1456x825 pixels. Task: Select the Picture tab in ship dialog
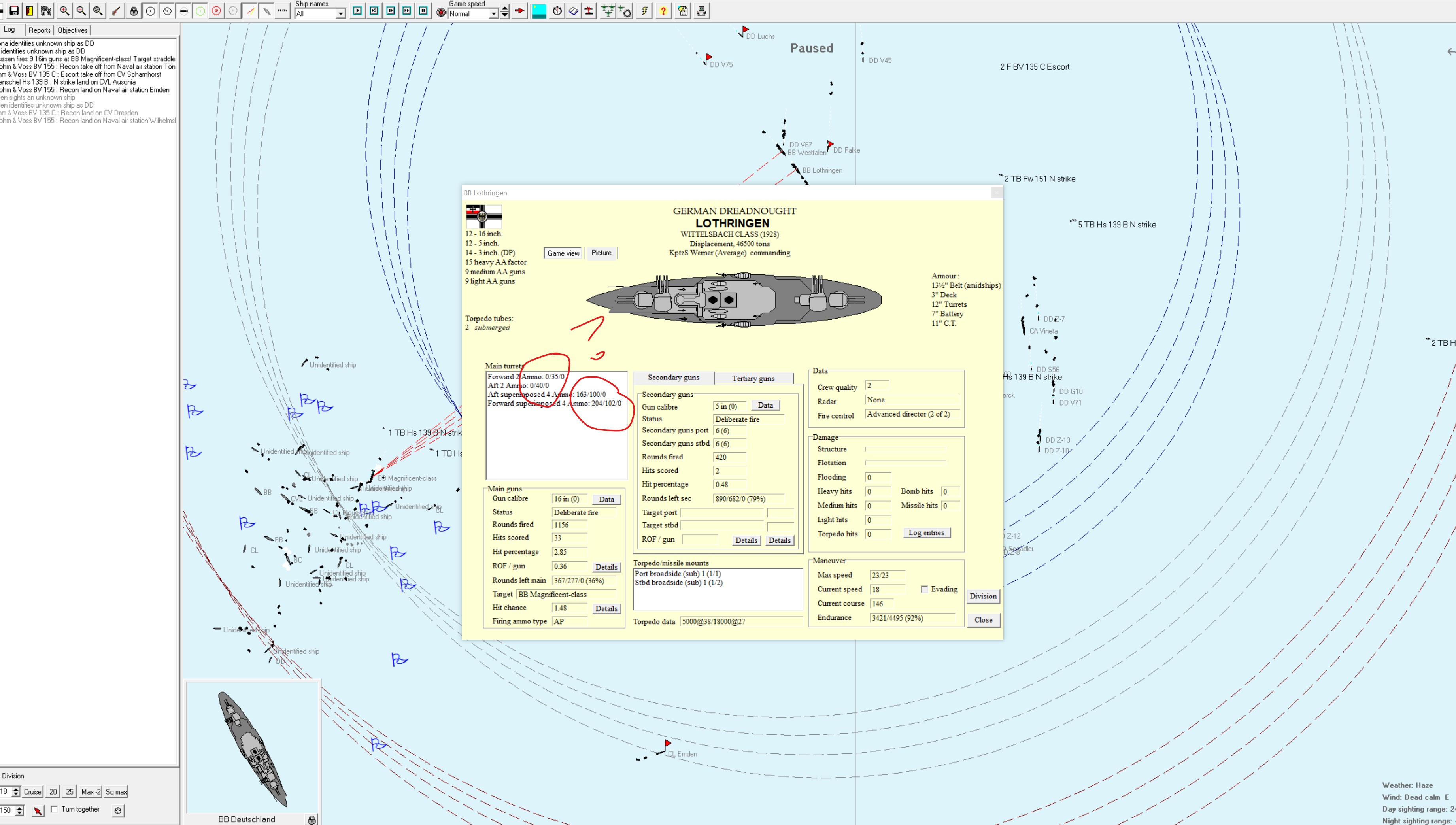coord(601,253)
